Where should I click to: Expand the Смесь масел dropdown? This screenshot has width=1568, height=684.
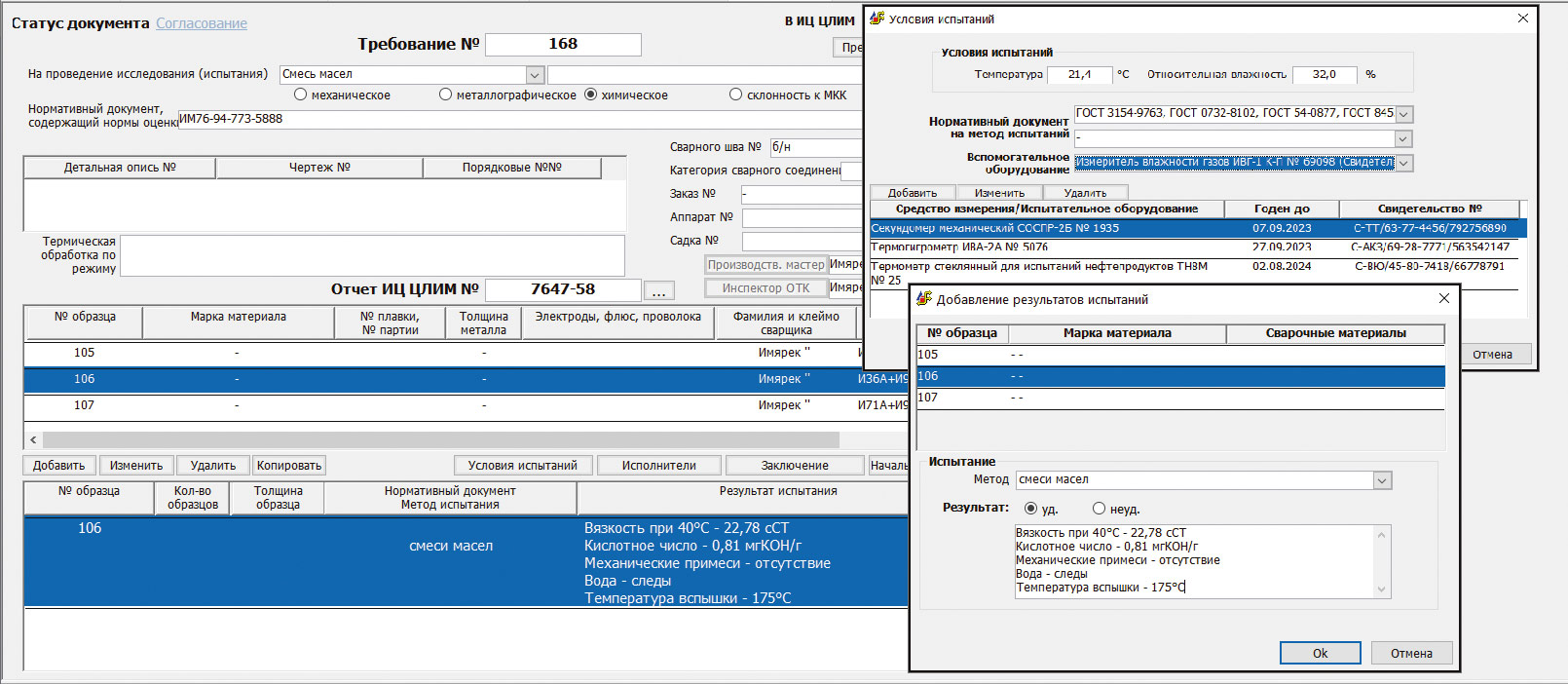tap(535, 75)
